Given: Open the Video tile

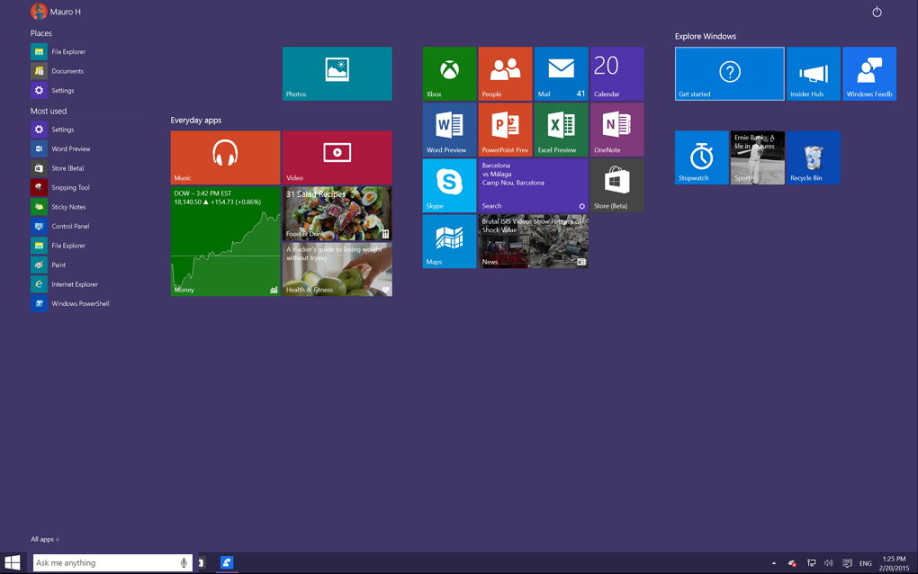Looking at the screenshot, I should pos(337,158).
